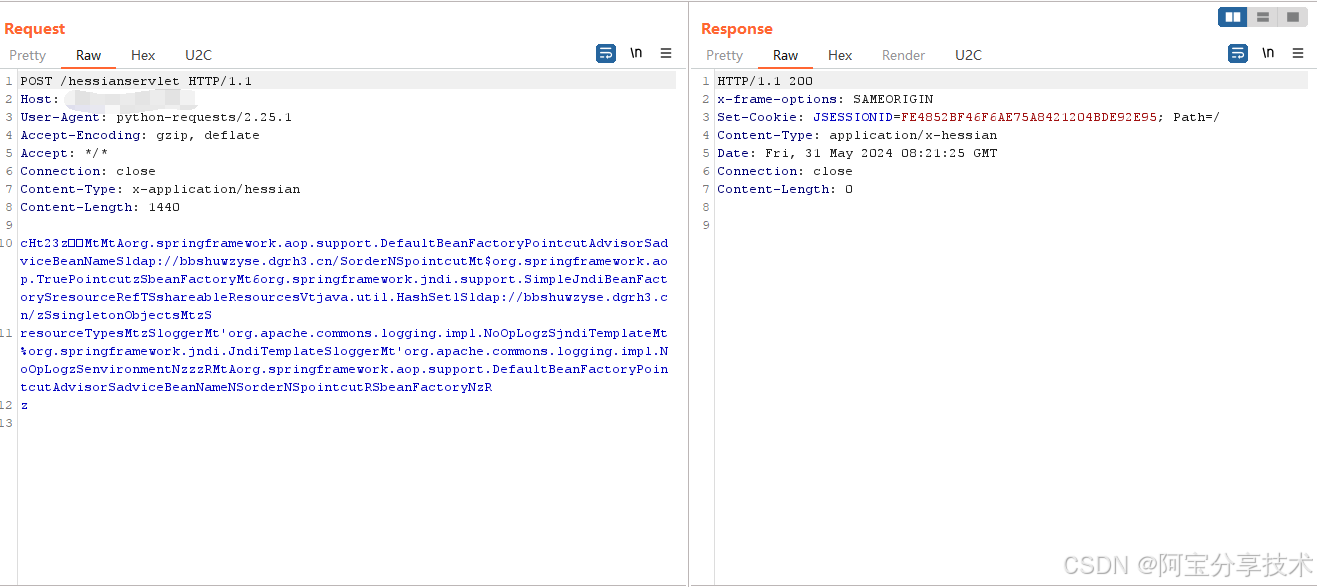Select top-bottom stacked layout
Image resolution: width=1317 pixels, height=587 pixels.
[1263, 17]
